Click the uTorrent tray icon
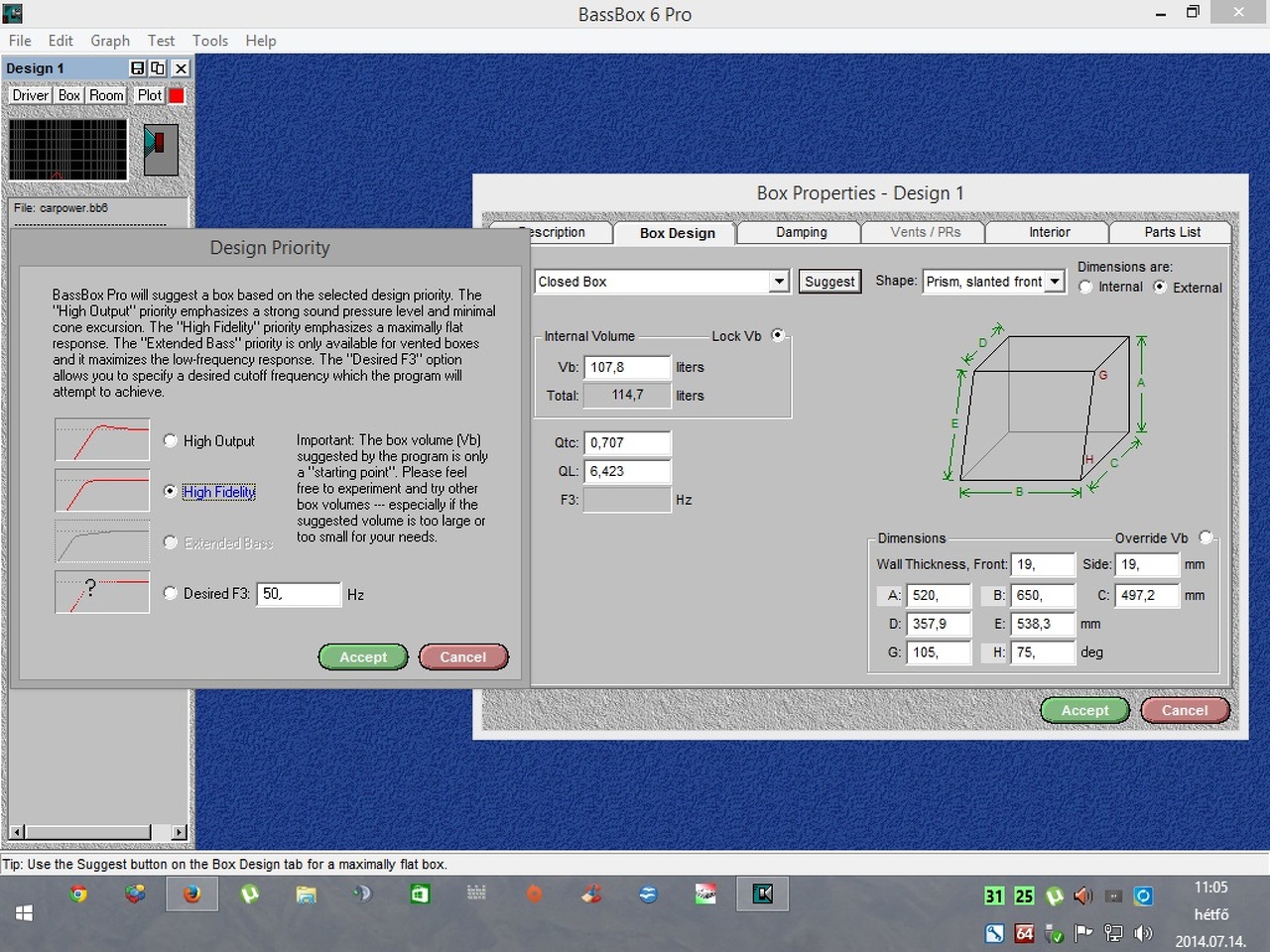Image resolution: width=1270 pixels, height=952 pixels. [x=1054, y=896]
